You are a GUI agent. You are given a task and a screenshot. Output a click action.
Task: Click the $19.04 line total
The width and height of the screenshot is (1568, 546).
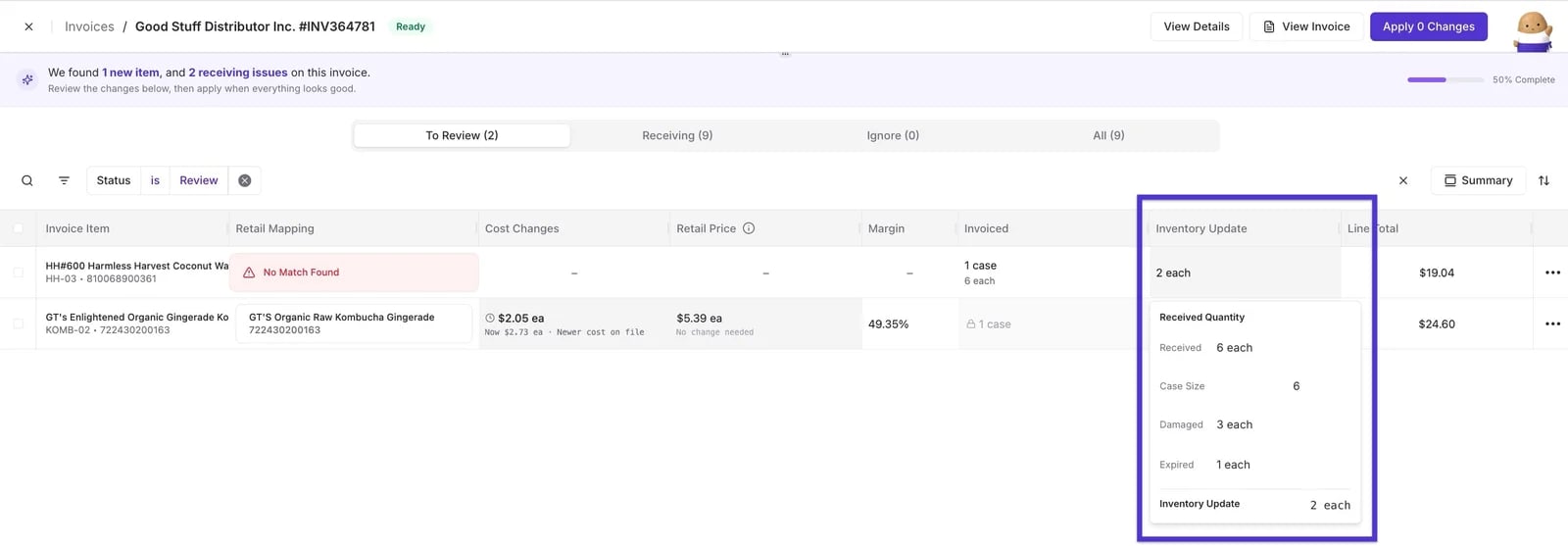pyautogui.click(x=1436, y=273)
